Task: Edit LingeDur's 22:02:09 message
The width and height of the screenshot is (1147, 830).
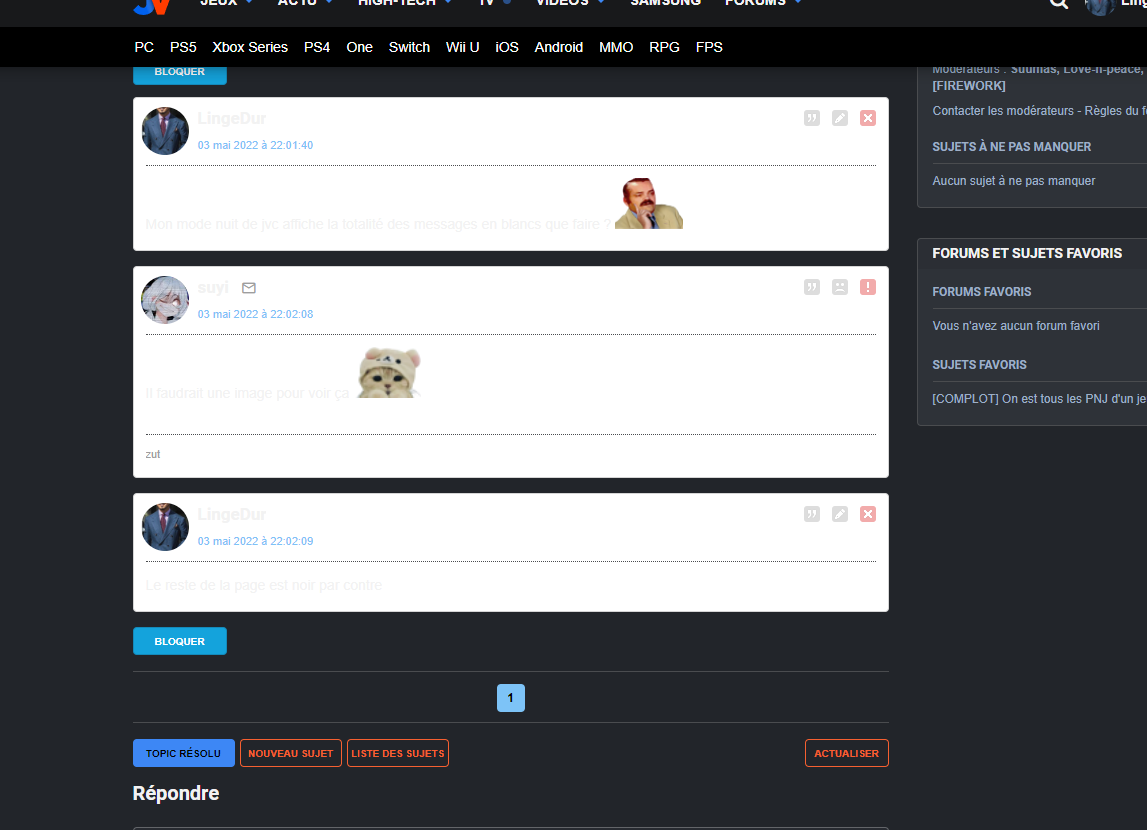Action: [840, 514]
